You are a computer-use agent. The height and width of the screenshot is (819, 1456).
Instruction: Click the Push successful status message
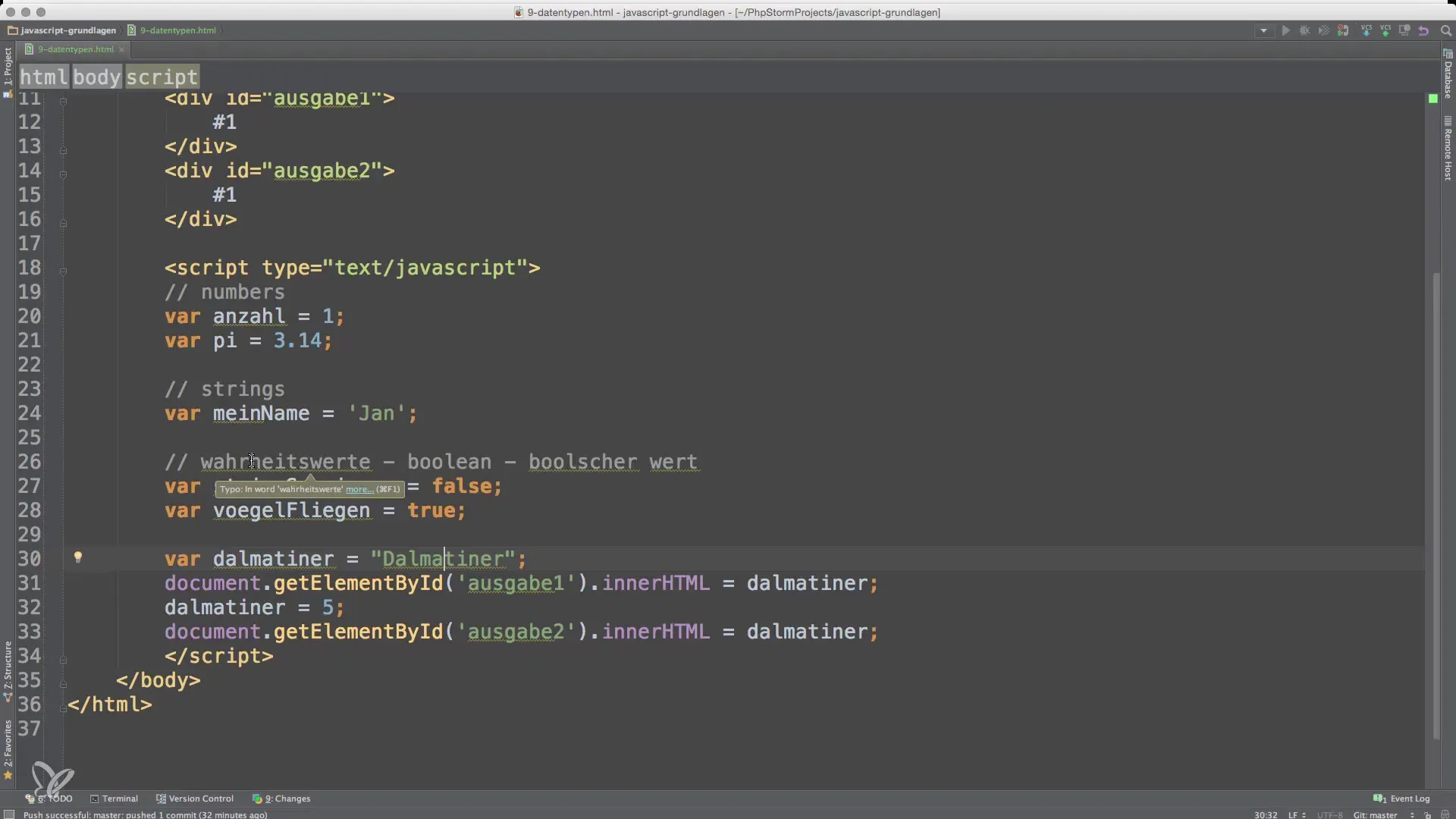[x=145, y=814]
